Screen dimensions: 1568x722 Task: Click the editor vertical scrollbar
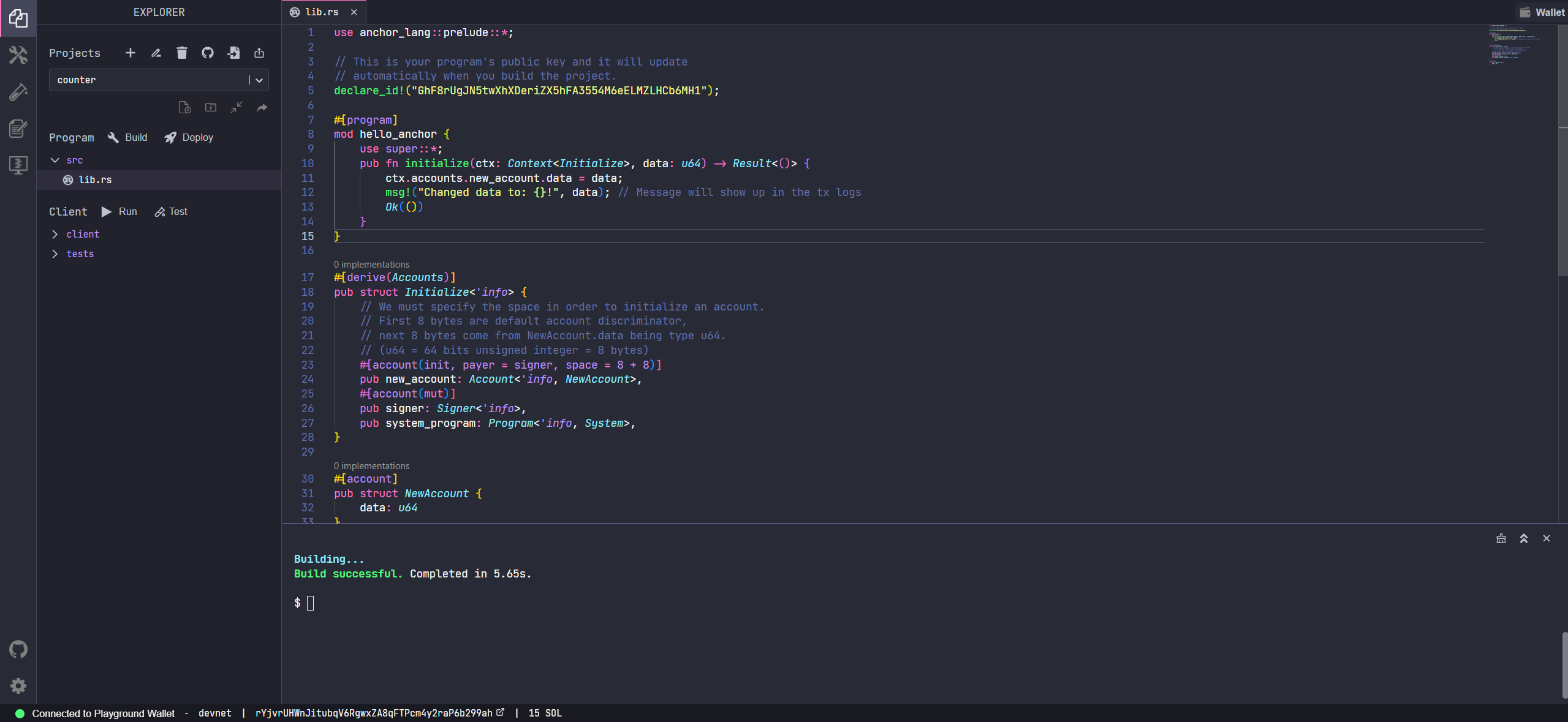coord(1562,150)
